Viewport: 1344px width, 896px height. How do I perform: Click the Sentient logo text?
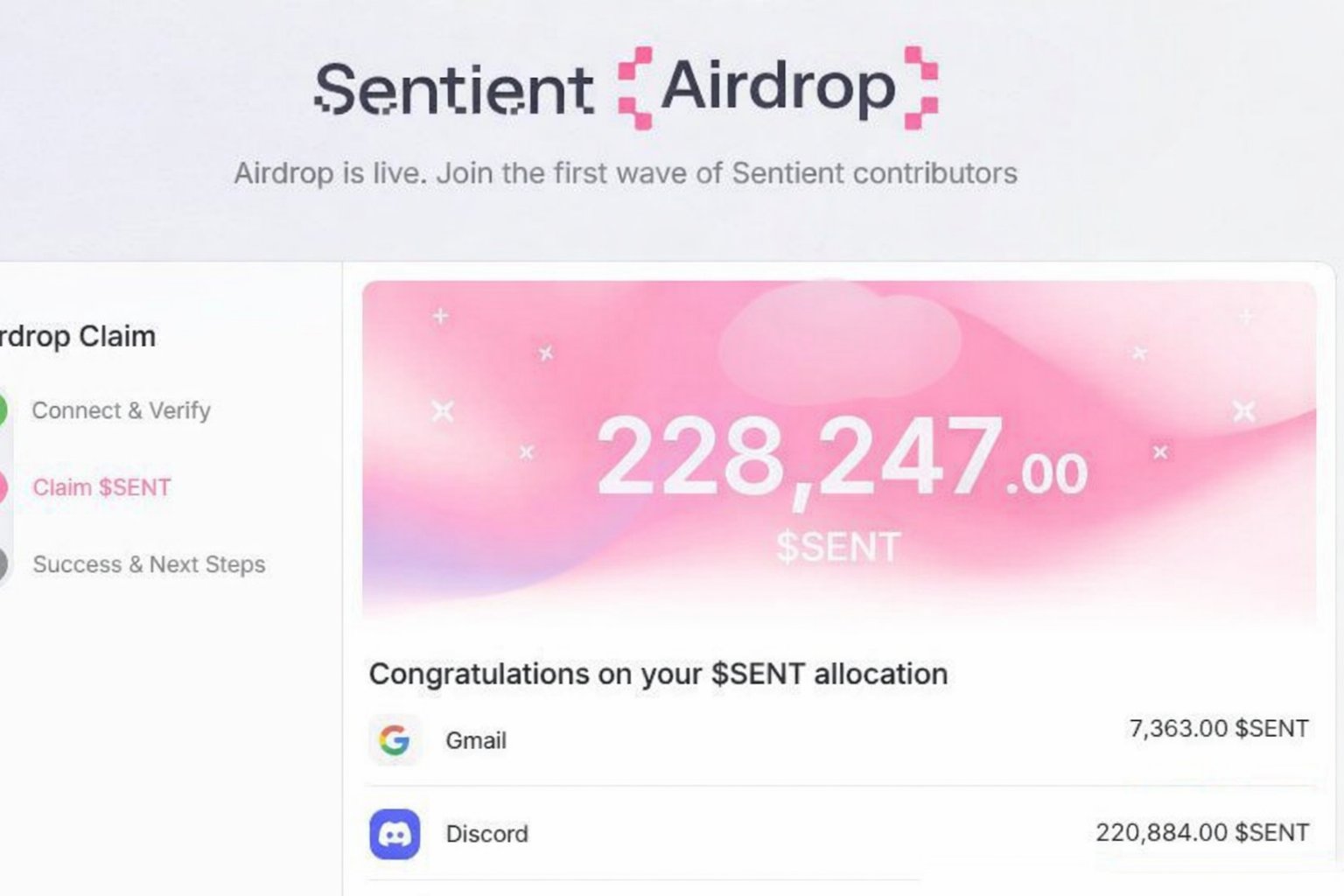pyautogui.click(x=453, y=89)
